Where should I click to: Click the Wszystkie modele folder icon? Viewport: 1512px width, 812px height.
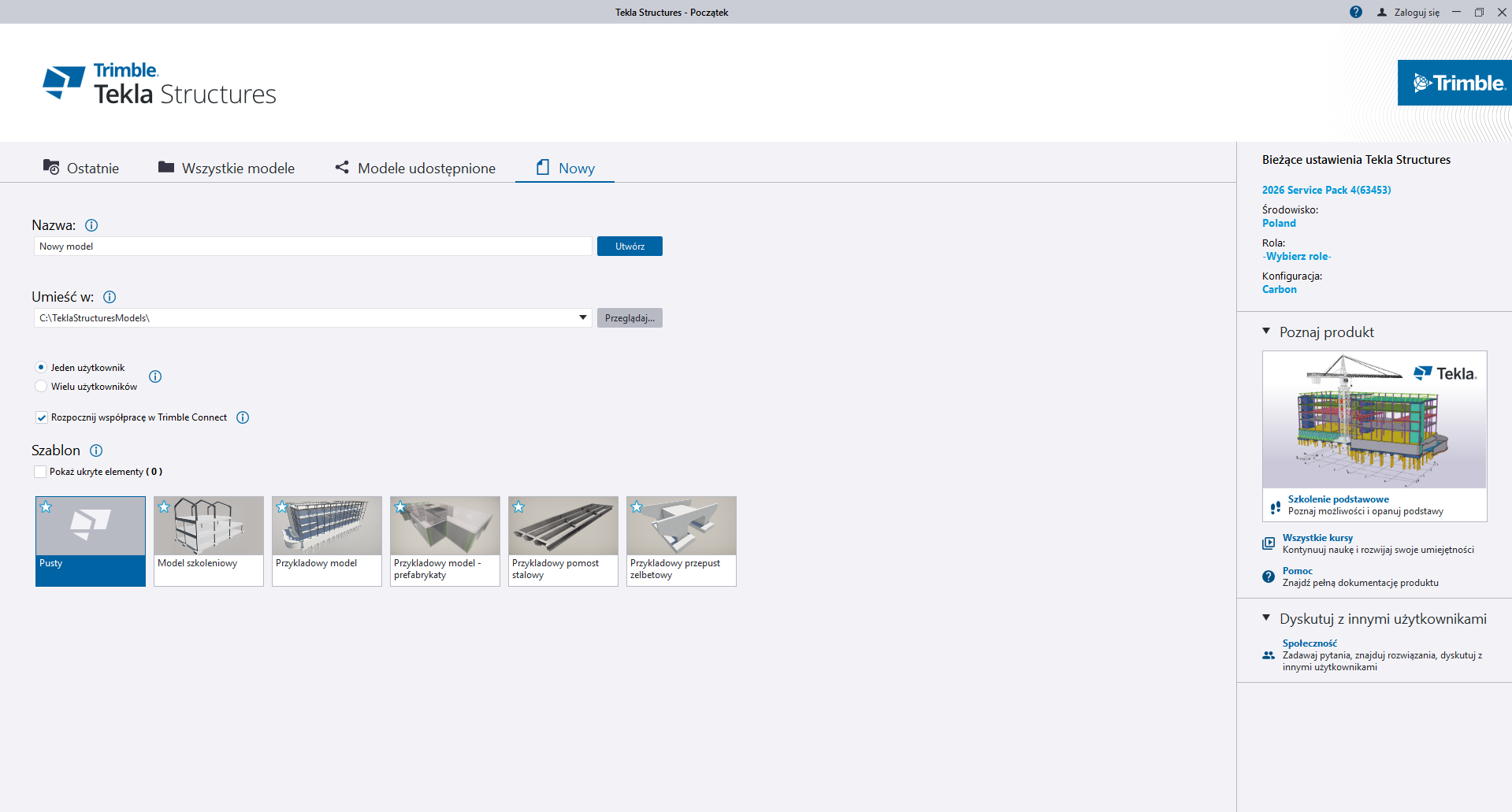165,167
